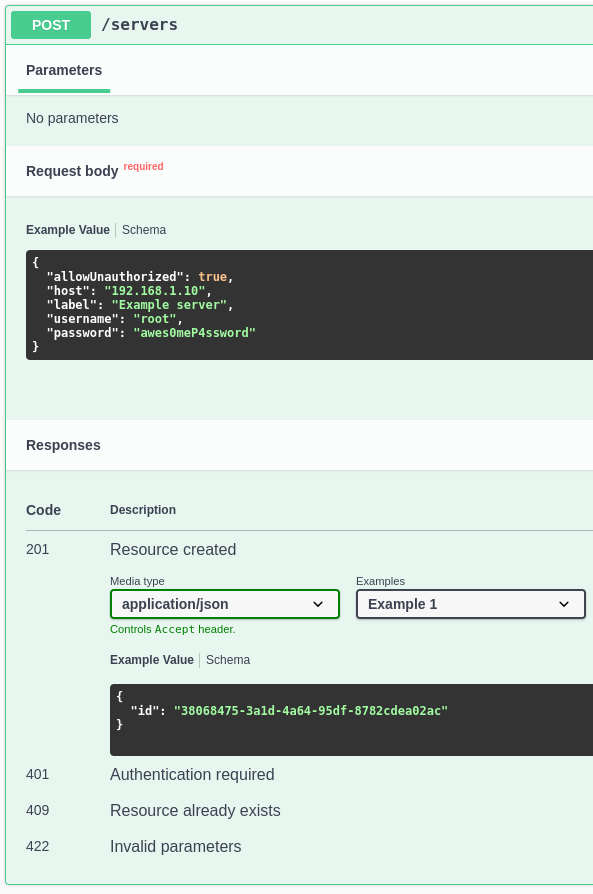Click the "192.168.1.10" host value

point(155,291)
